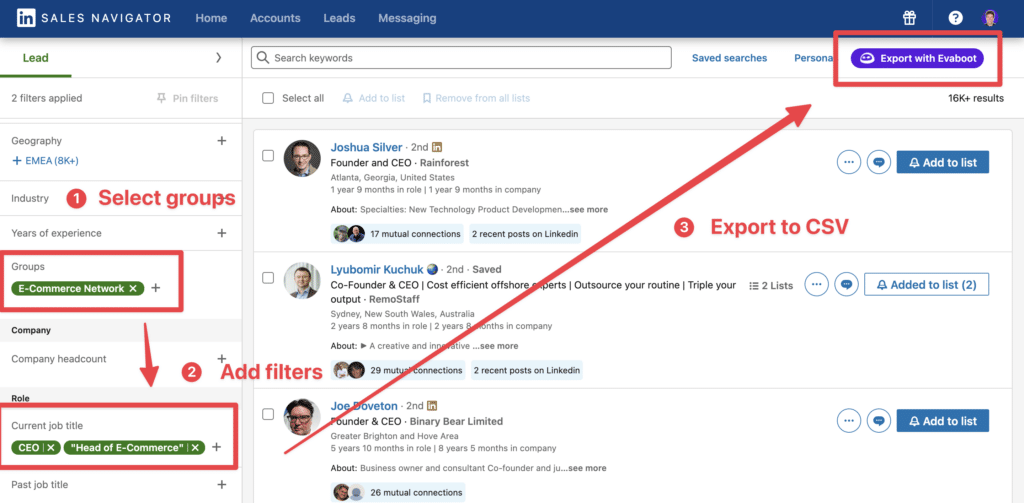Remove the "Head of E-Commerce" title filter
This screenshot has height=503, width=1024.
pos(195,447)
